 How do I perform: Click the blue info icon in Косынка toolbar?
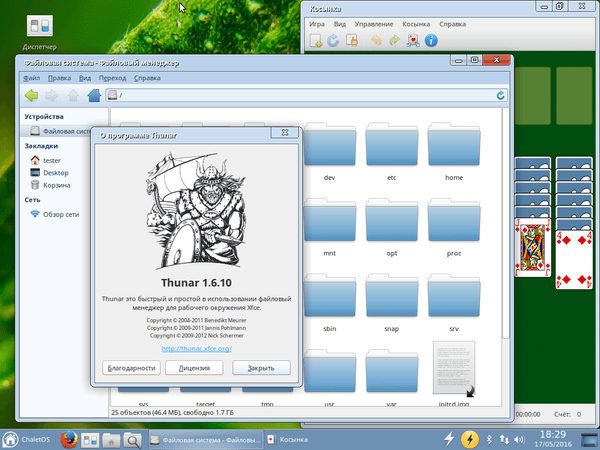pos(431,41)
